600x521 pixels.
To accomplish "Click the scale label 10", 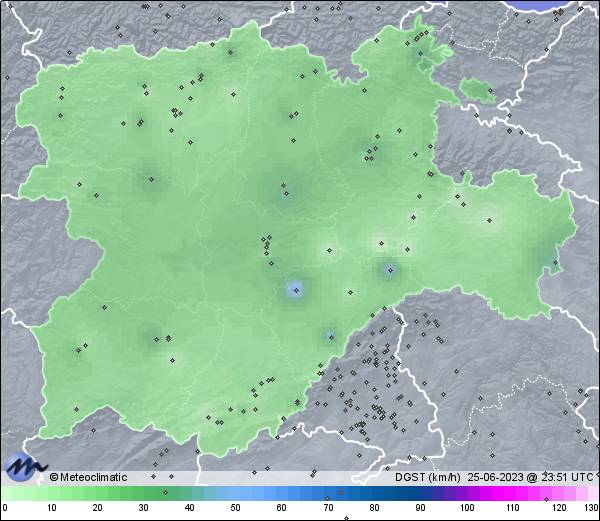I will (52, 508).
